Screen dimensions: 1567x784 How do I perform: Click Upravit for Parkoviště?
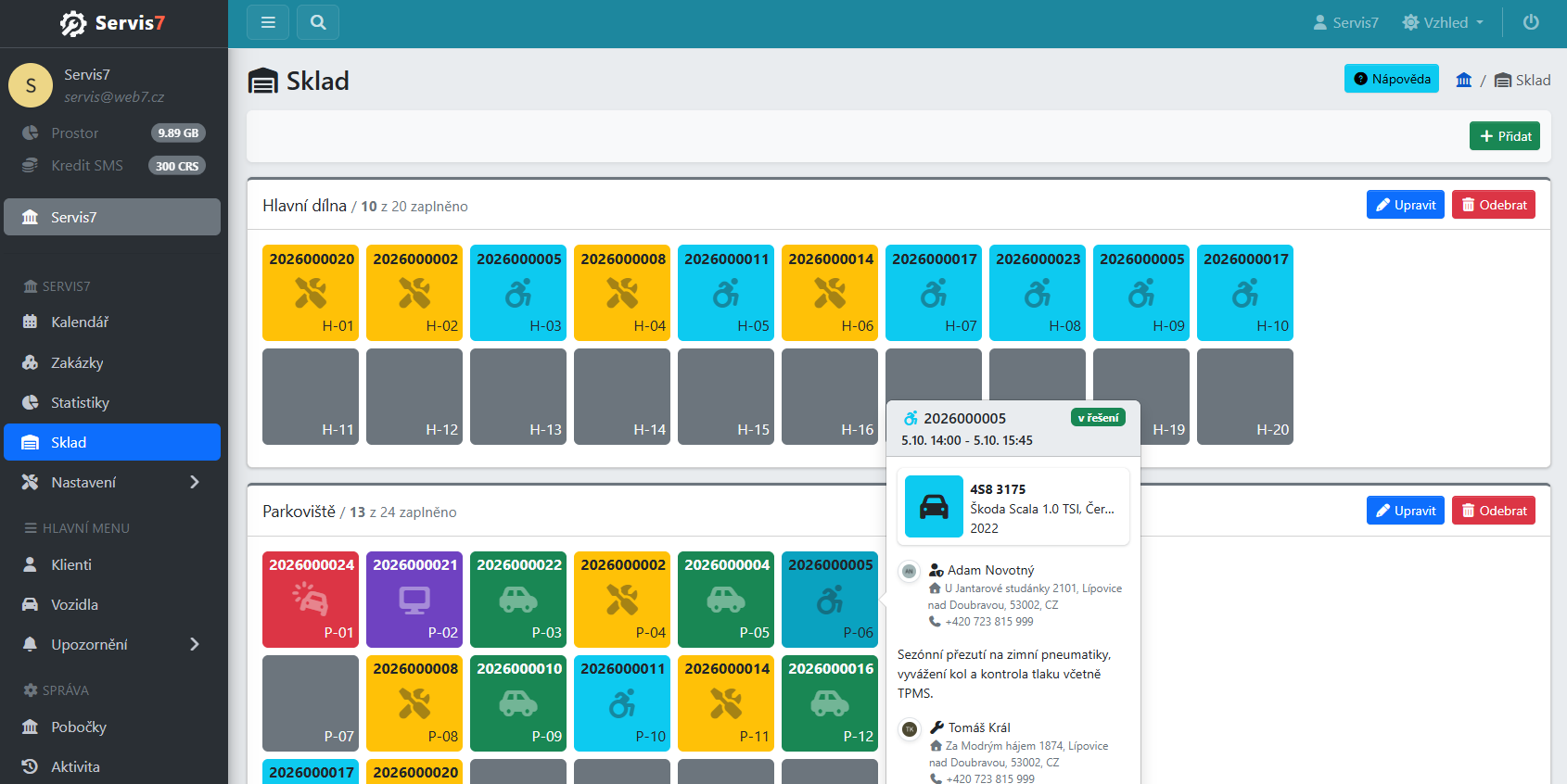[x=1406, y=511]
